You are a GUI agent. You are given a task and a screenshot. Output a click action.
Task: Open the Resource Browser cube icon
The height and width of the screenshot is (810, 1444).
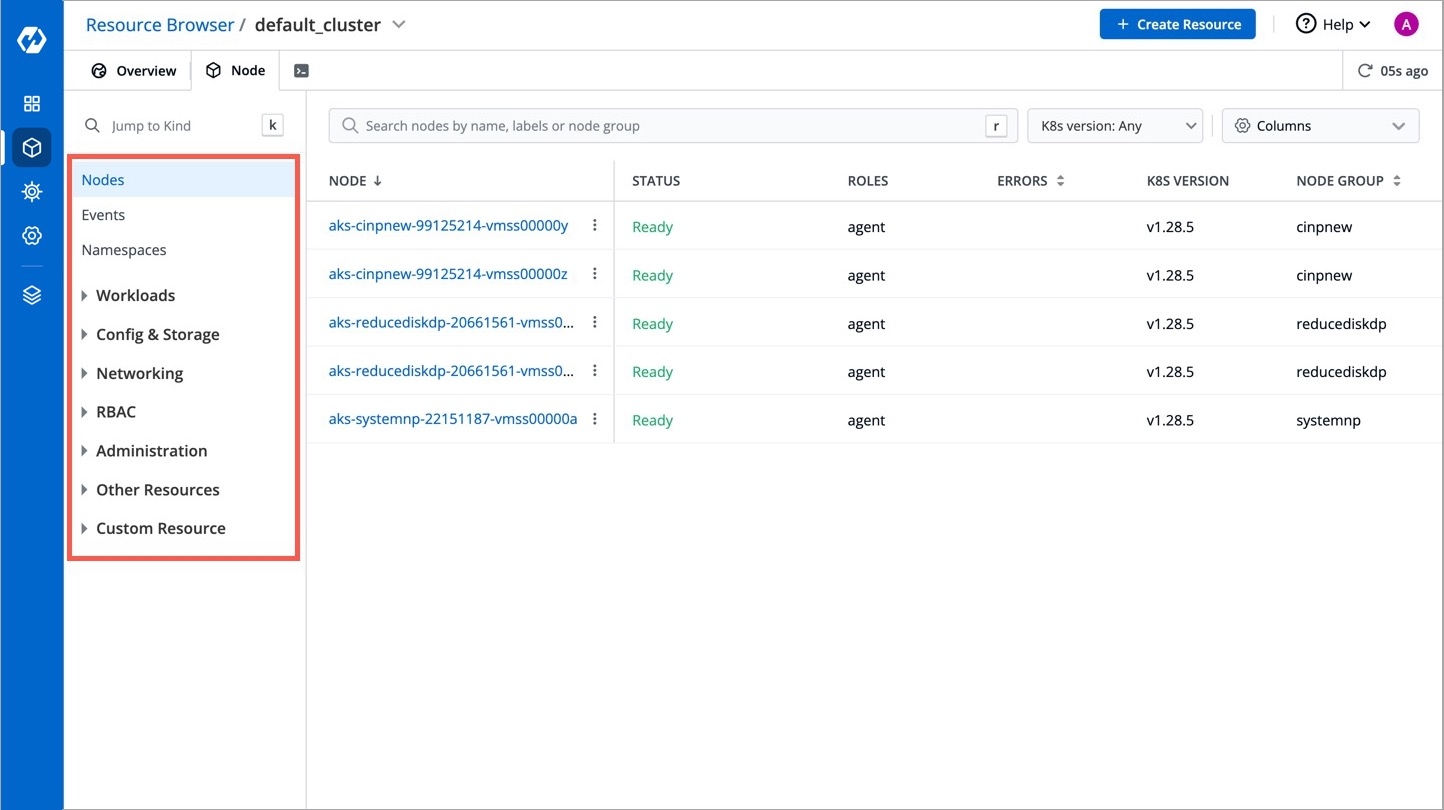pyautogui.click(x=32, y=148)
